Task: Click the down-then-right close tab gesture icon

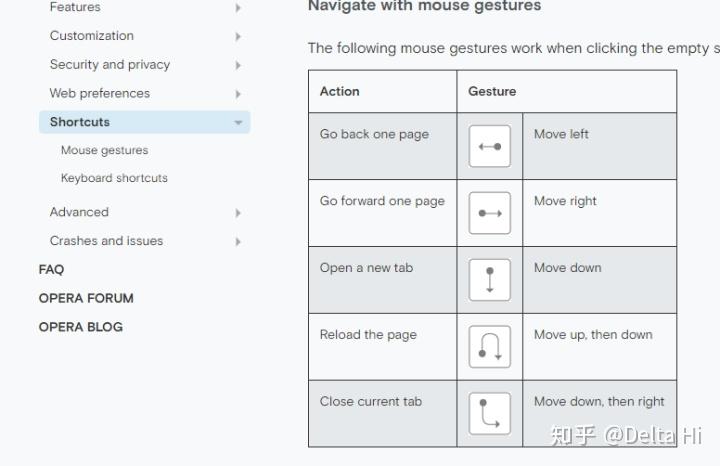Action: tap(489, 414)
